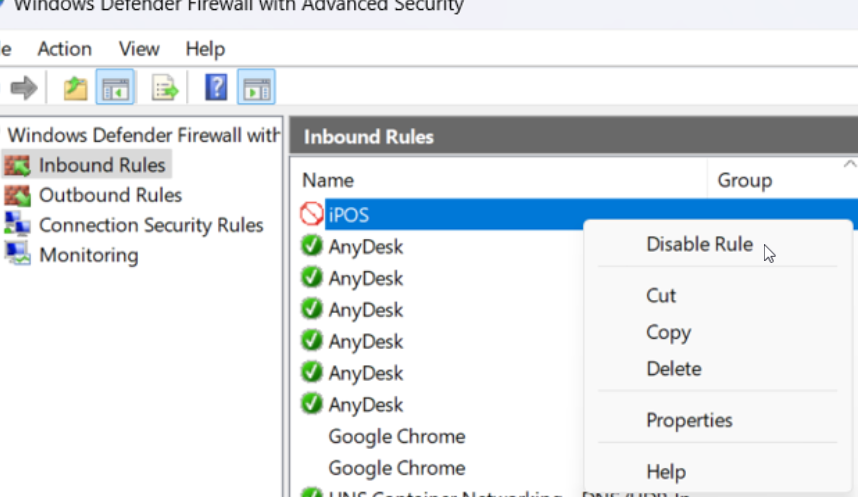Image resolution: width=858 pixels, height=497 pixels.
Task: Click the Forward arrow toolbar icon
Action: pos(24,88)
